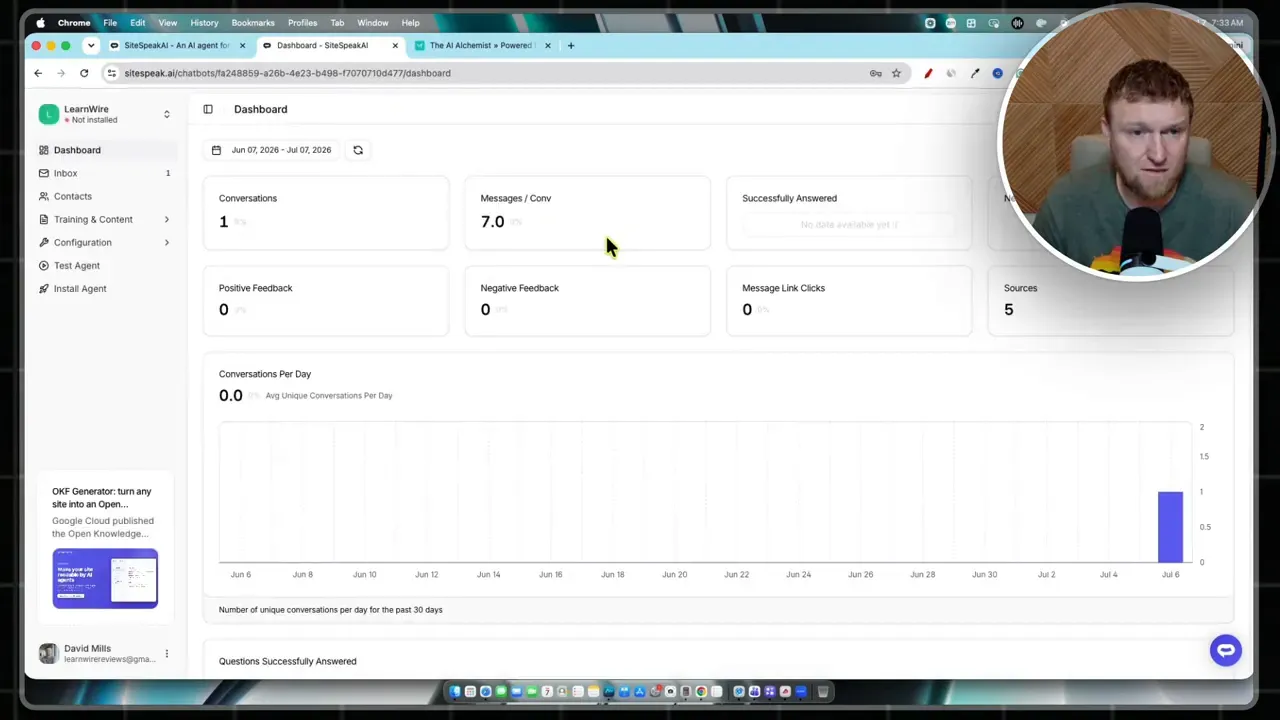Click the Sources card showing 5

click(x=1111, y=301)
